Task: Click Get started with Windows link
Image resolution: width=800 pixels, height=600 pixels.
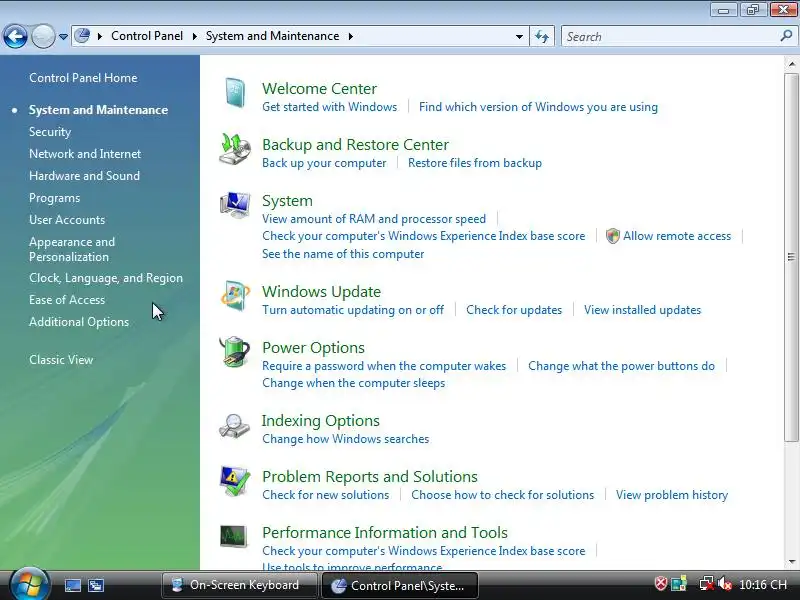Action: [x=330, y=107]
